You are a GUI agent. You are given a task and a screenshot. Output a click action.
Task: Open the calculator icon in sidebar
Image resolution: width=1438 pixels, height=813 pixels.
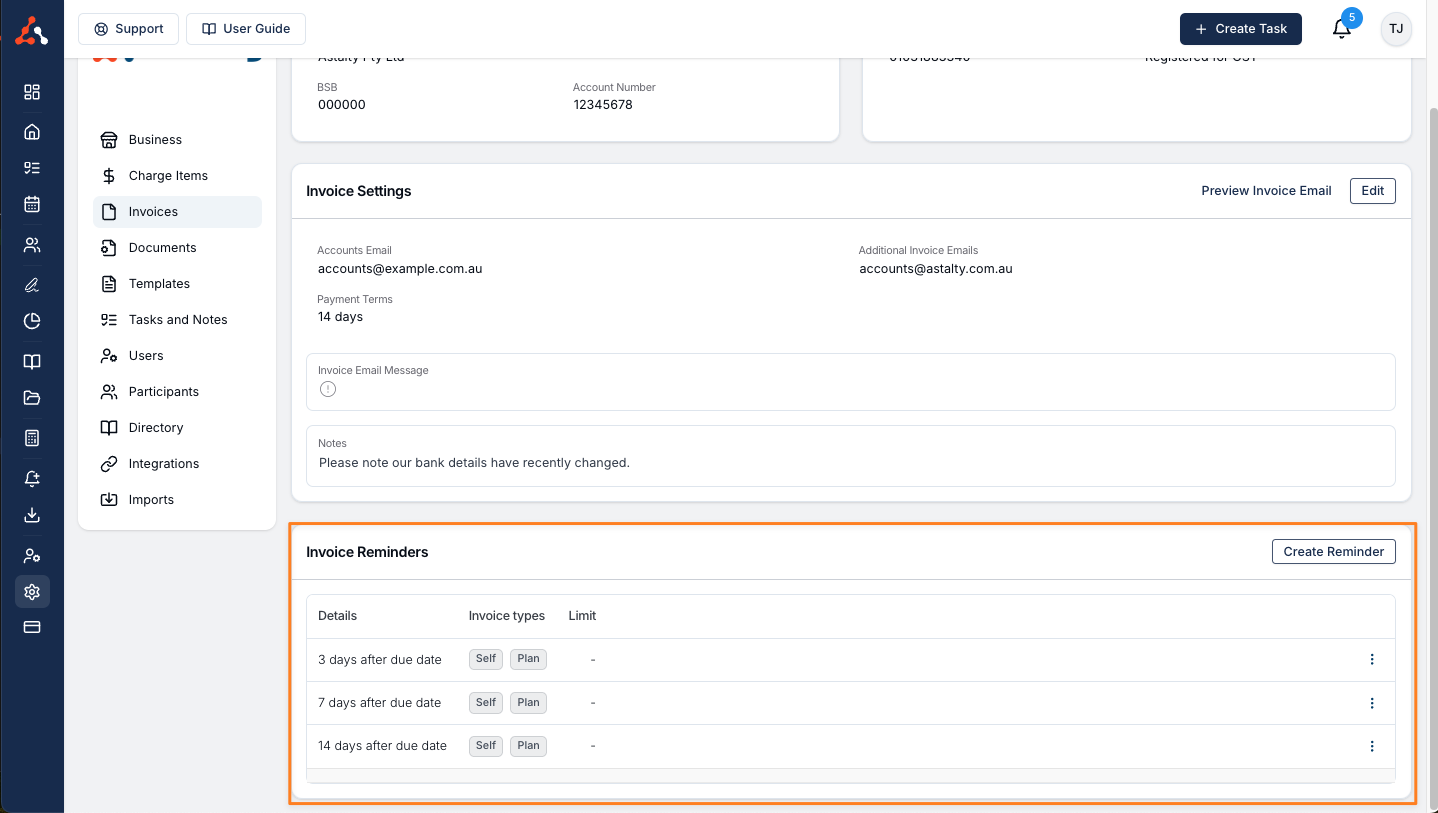point(32,438)
